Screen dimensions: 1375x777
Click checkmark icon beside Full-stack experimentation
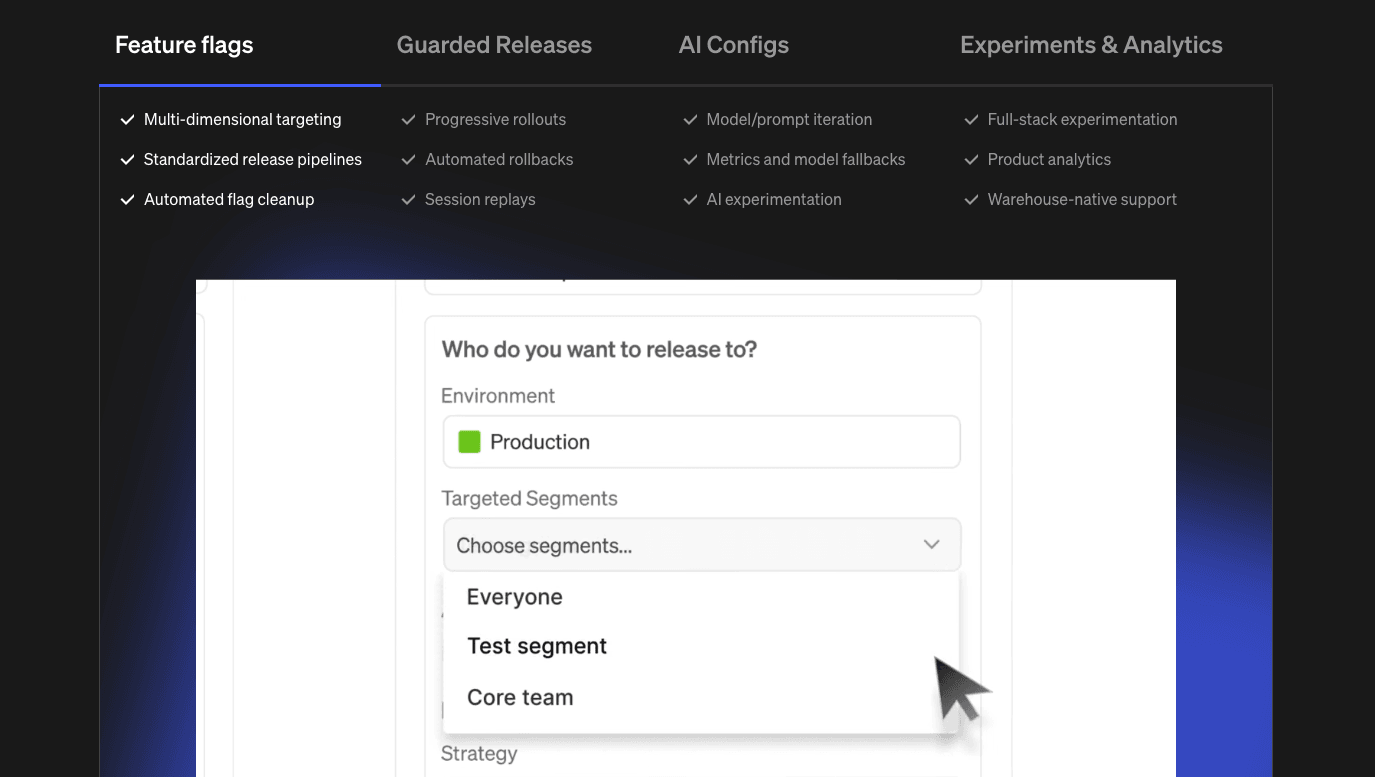click(x=971, y=120)
